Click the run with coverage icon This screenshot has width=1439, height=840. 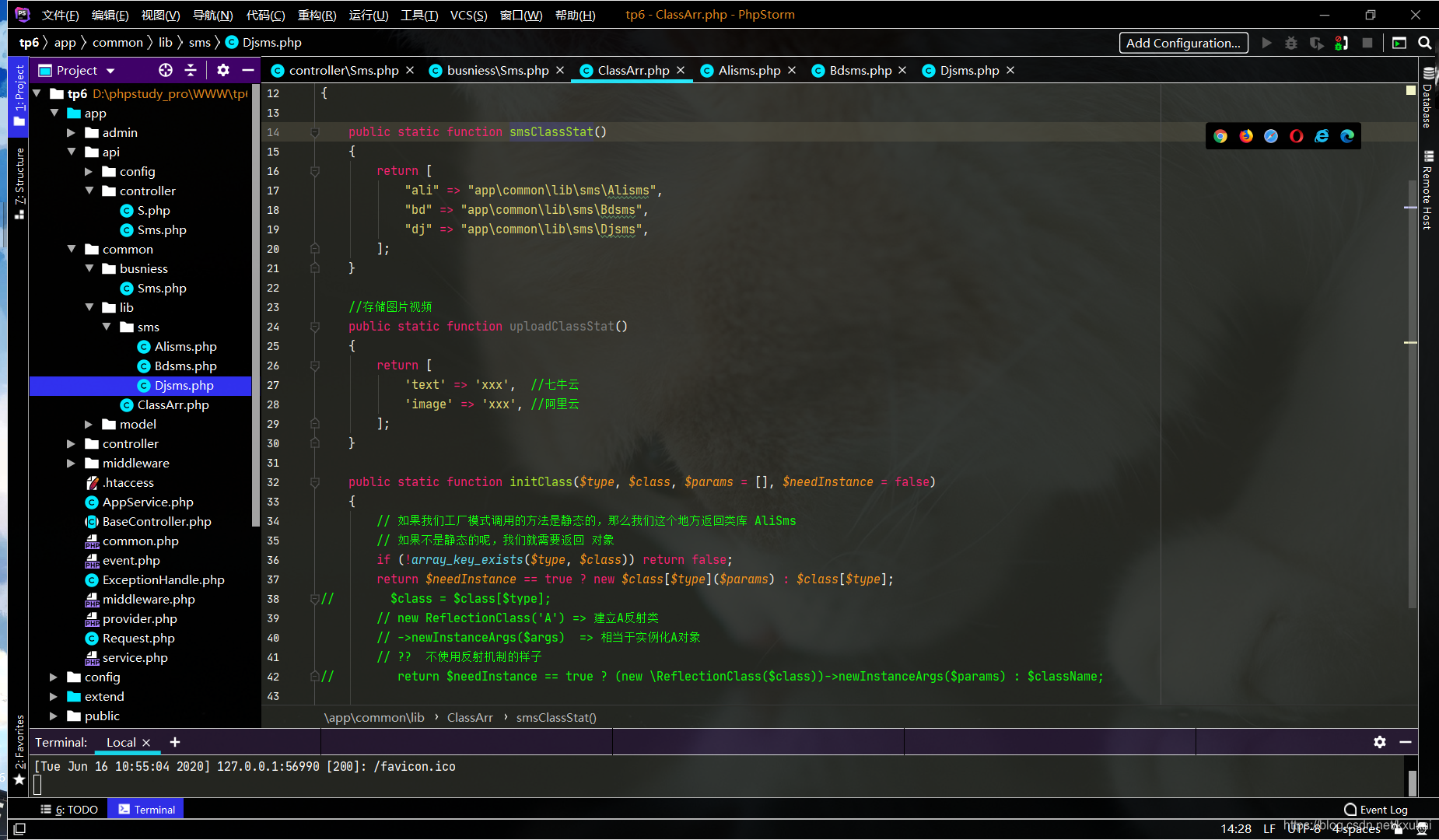[1316, 43]
